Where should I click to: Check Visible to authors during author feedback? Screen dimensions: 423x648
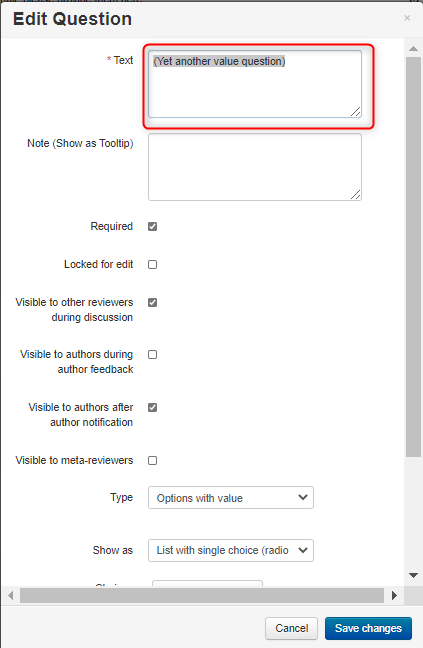pos(152,355)
